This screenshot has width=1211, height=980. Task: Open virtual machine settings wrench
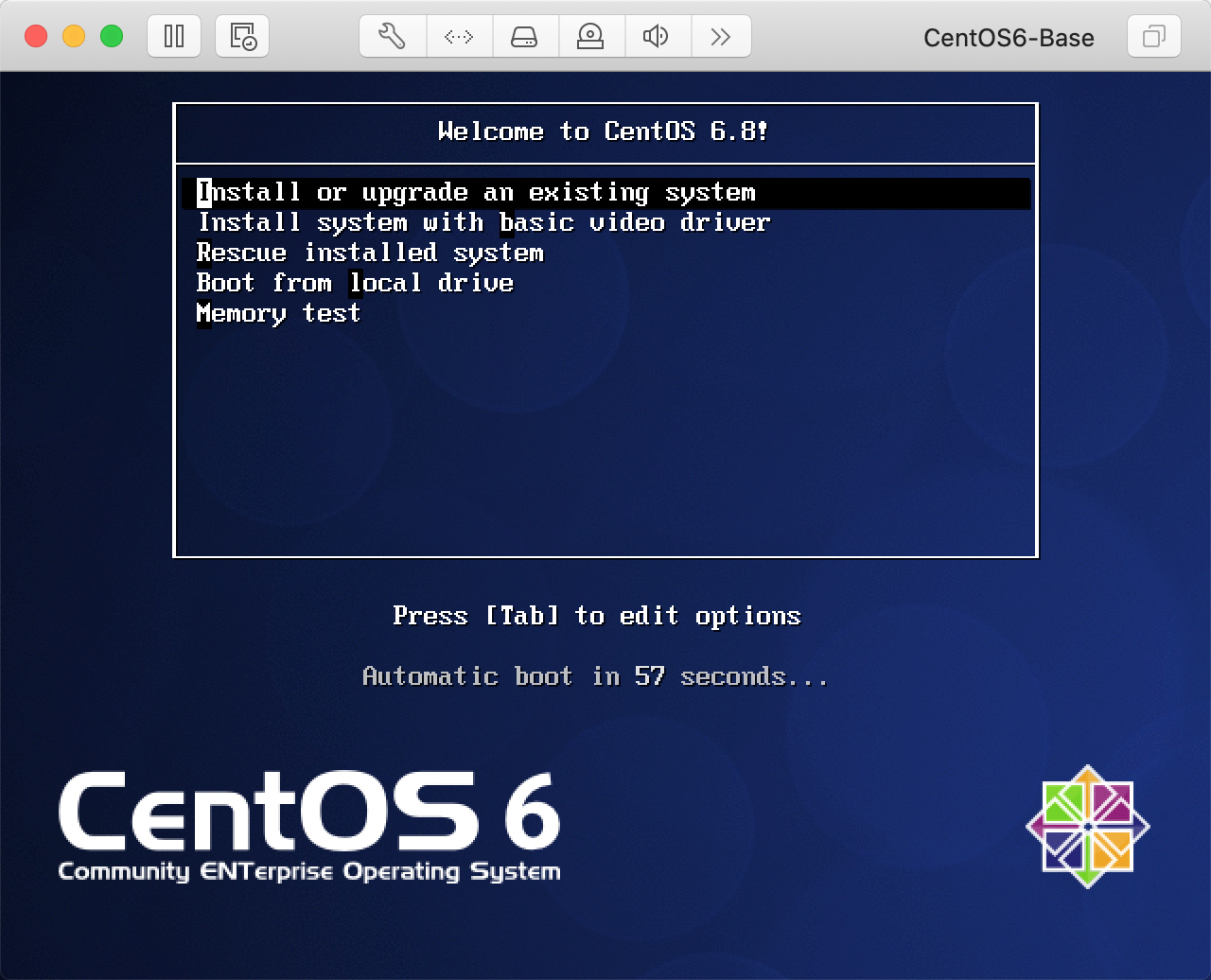click(392, 37)
